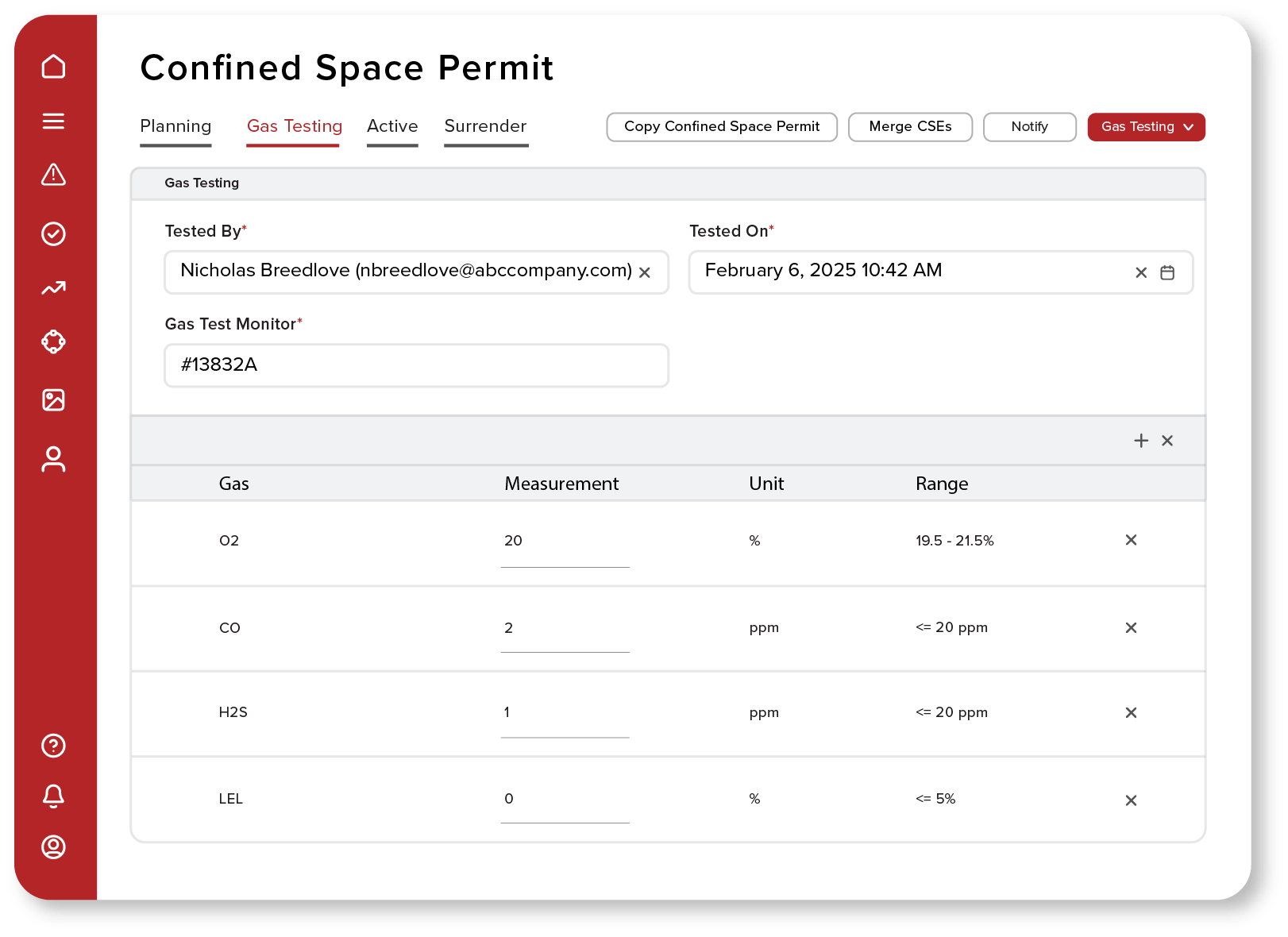Screen dimensions: 1288x937
Task: Open the hamburger menu icon
Action: (53, 121)
